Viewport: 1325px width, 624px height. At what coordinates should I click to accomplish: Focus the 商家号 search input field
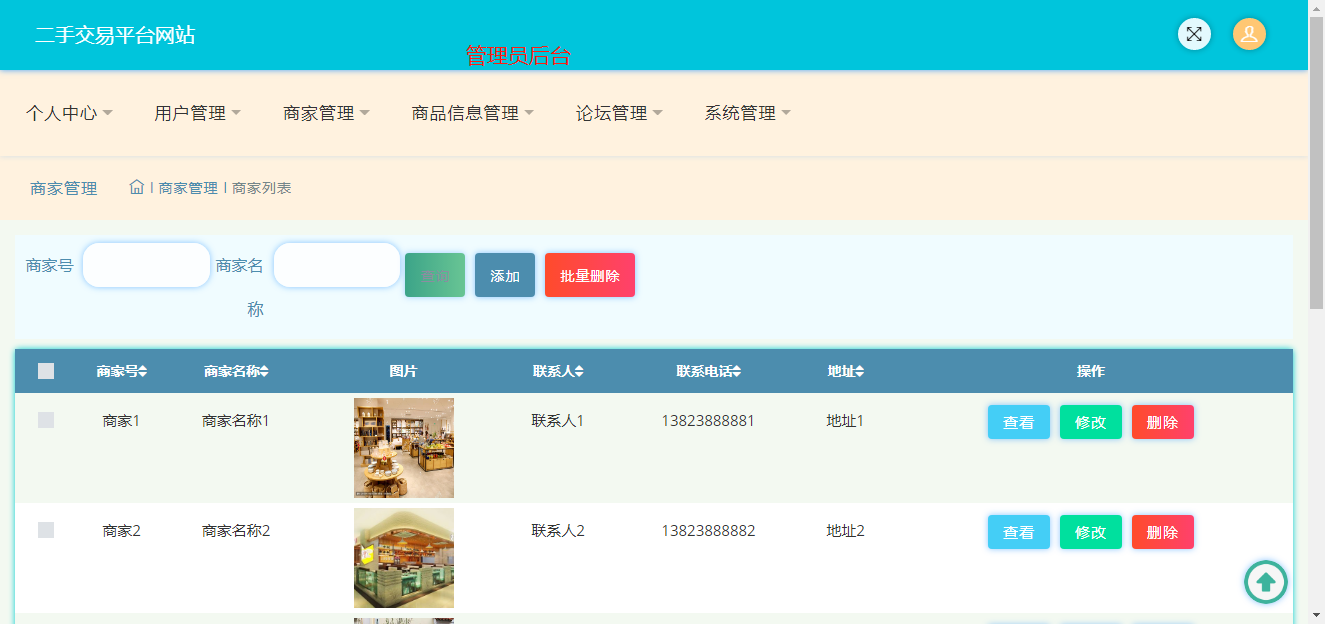[146, 265]
